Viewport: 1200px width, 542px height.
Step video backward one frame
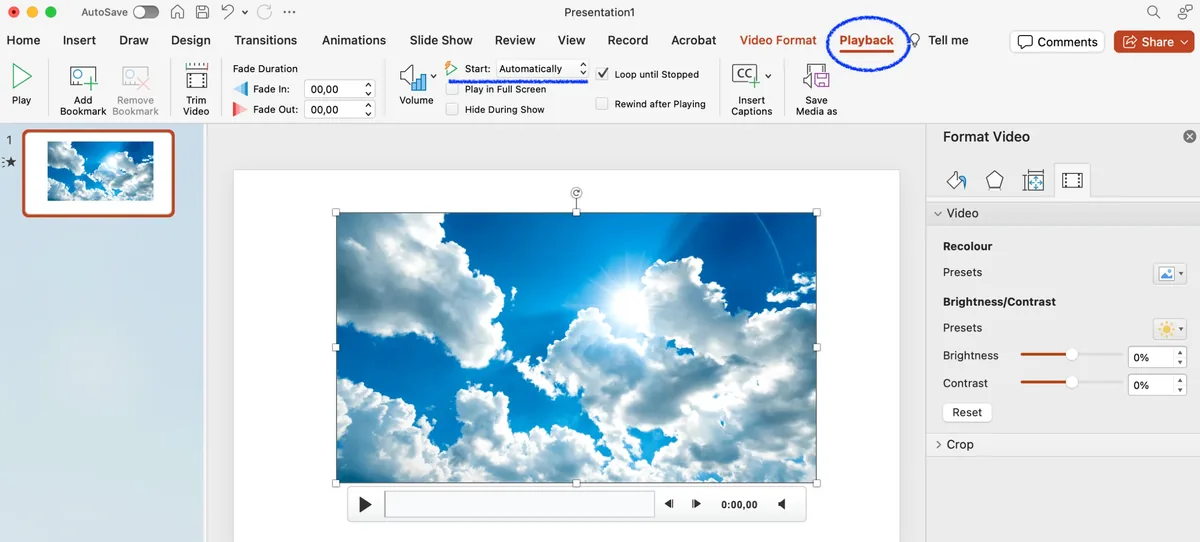pos(669,505)
